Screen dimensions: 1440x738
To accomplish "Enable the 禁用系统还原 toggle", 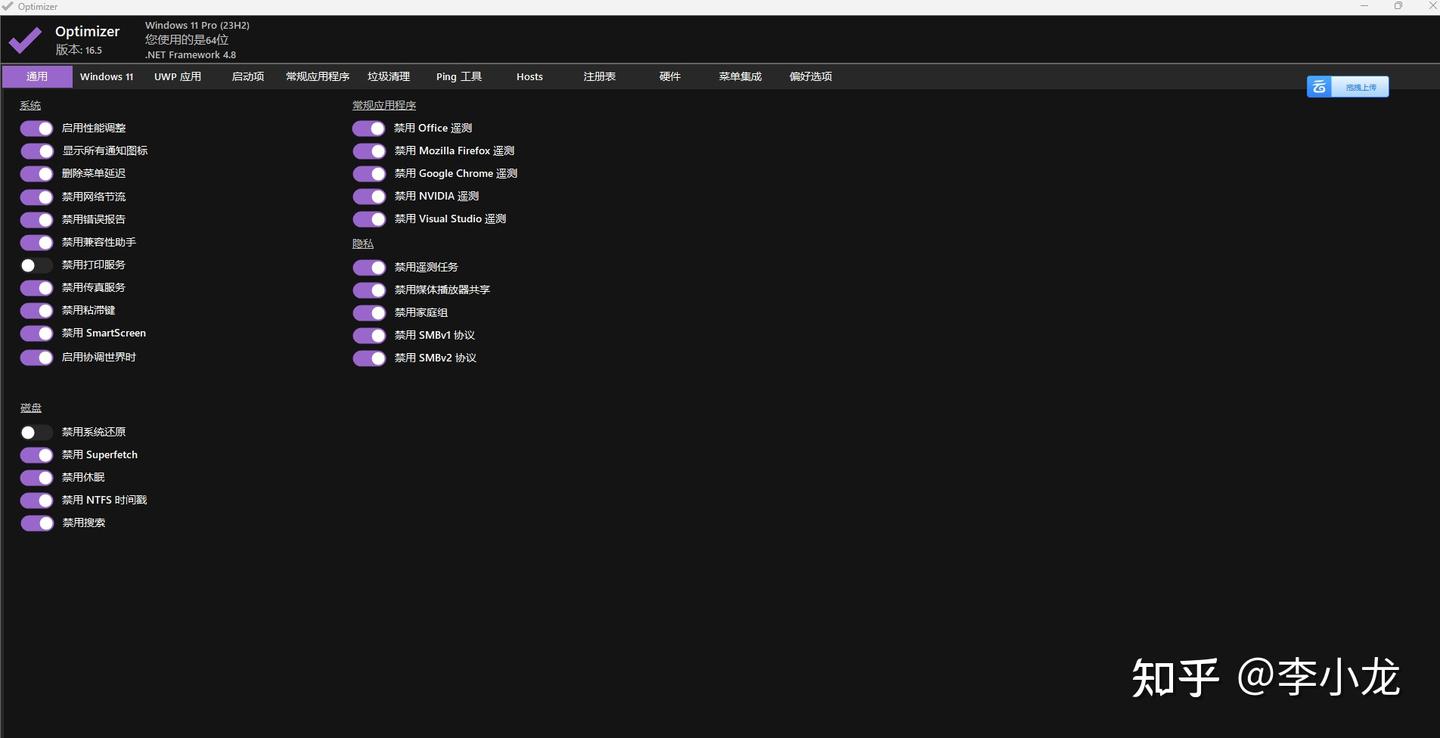I will pos(36,432).
